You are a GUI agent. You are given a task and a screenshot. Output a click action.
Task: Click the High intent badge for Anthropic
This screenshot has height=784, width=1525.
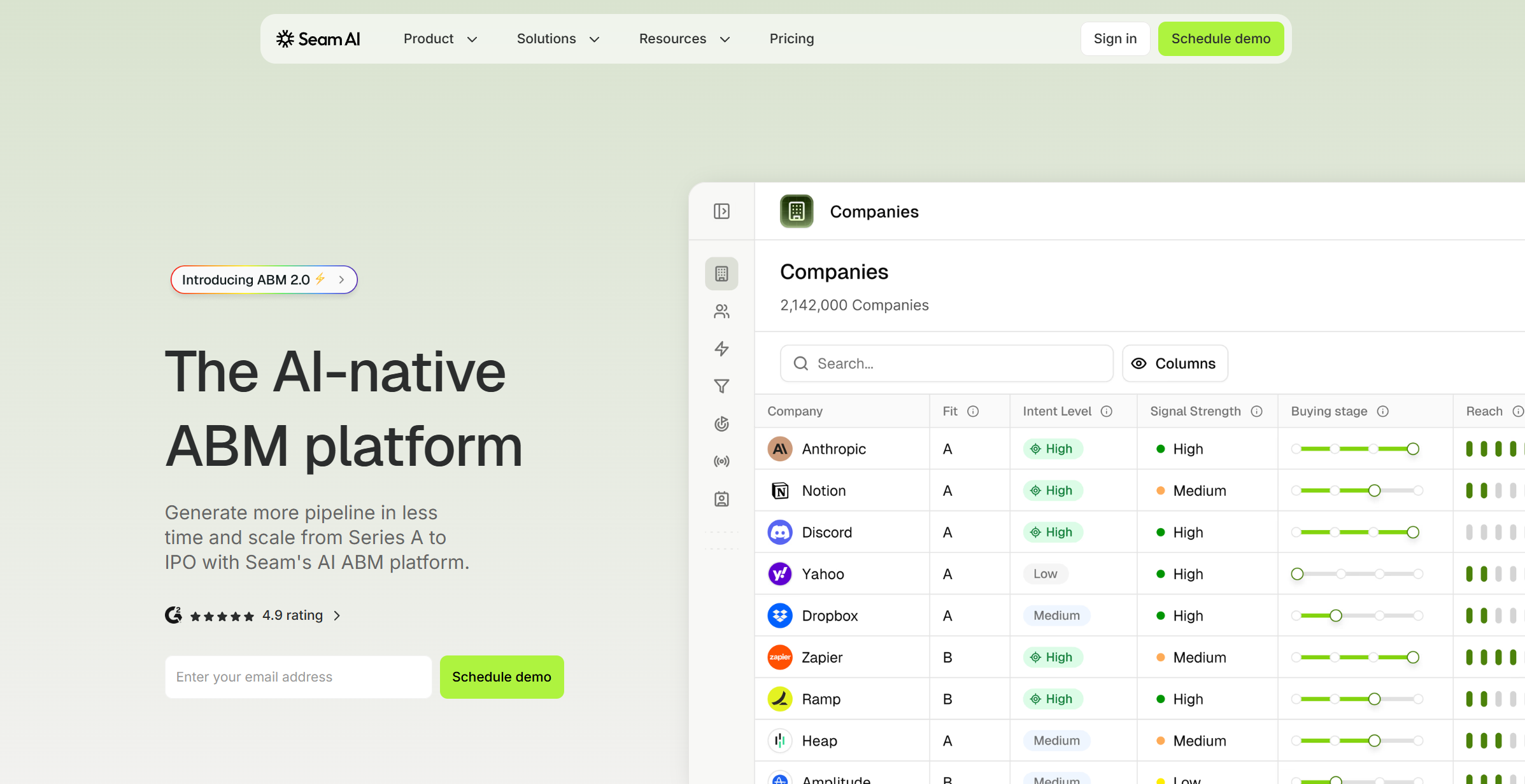tap(1053, 449)
